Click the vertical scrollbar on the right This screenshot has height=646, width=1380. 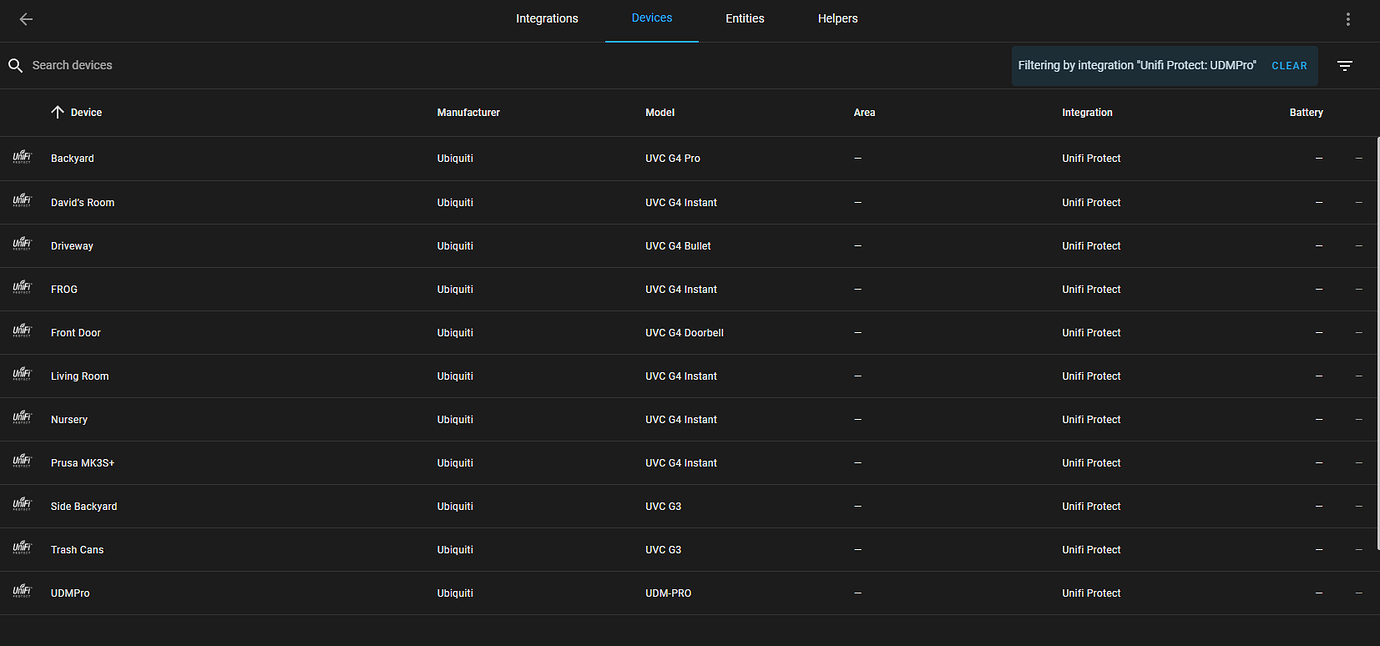click(x=1376, y=300)
